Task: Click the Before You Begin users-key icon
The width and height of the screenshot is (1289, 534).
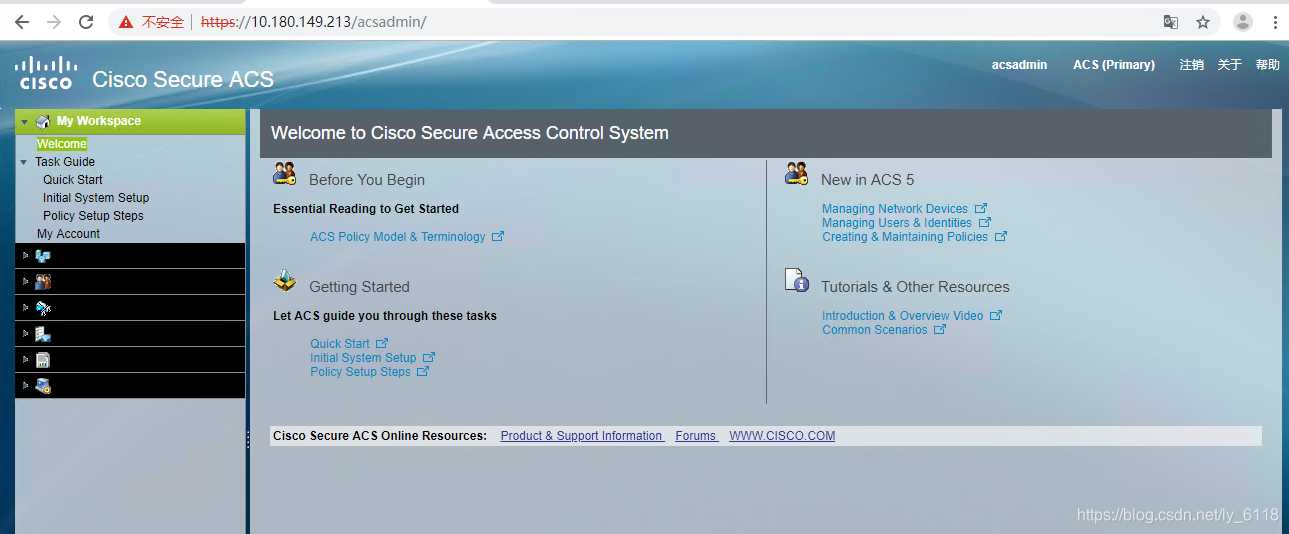Action: (x=285, y=174)
